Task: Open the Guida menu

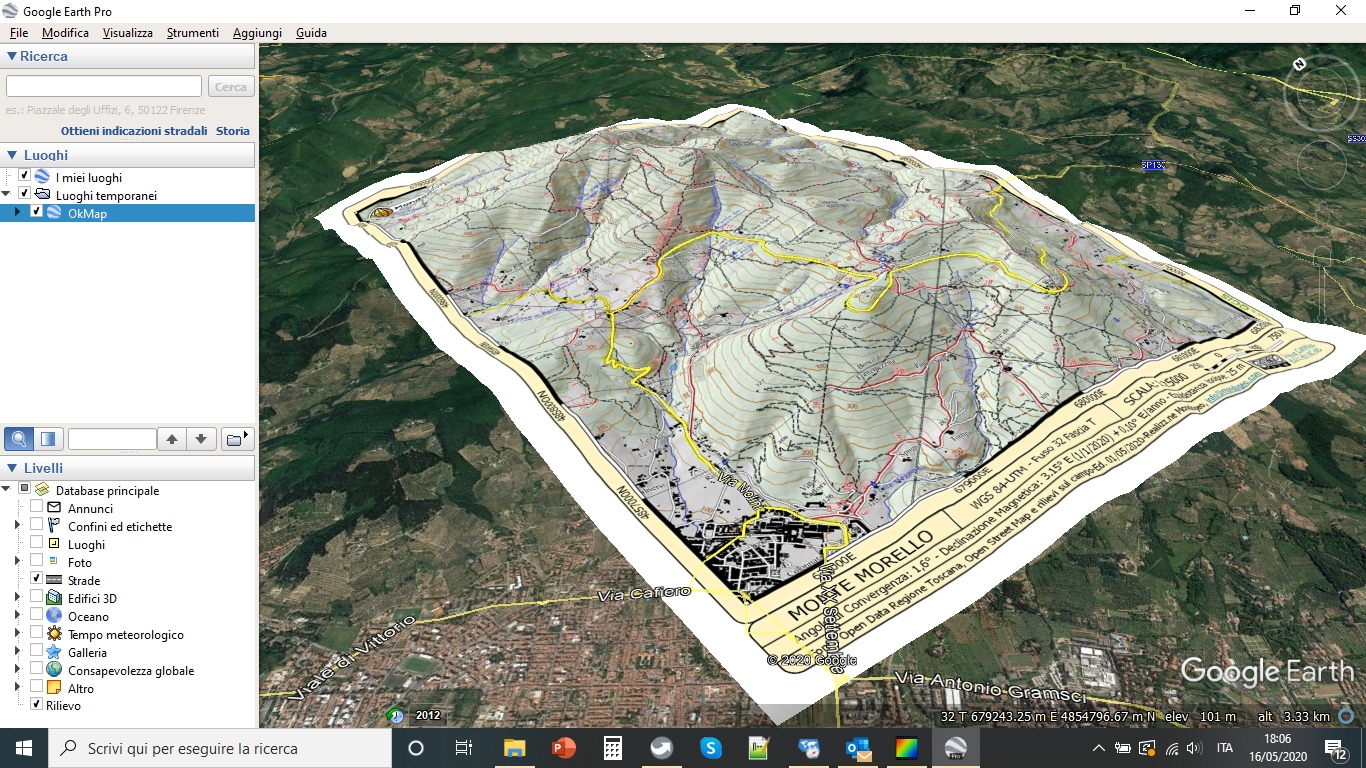Action: 311,33
